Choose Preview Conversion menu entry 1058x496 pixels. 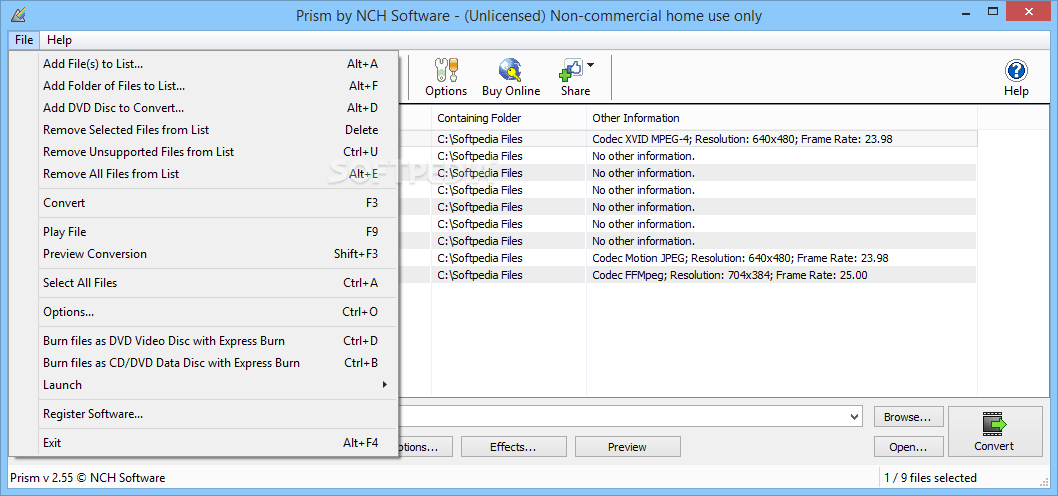click(204, 254)
